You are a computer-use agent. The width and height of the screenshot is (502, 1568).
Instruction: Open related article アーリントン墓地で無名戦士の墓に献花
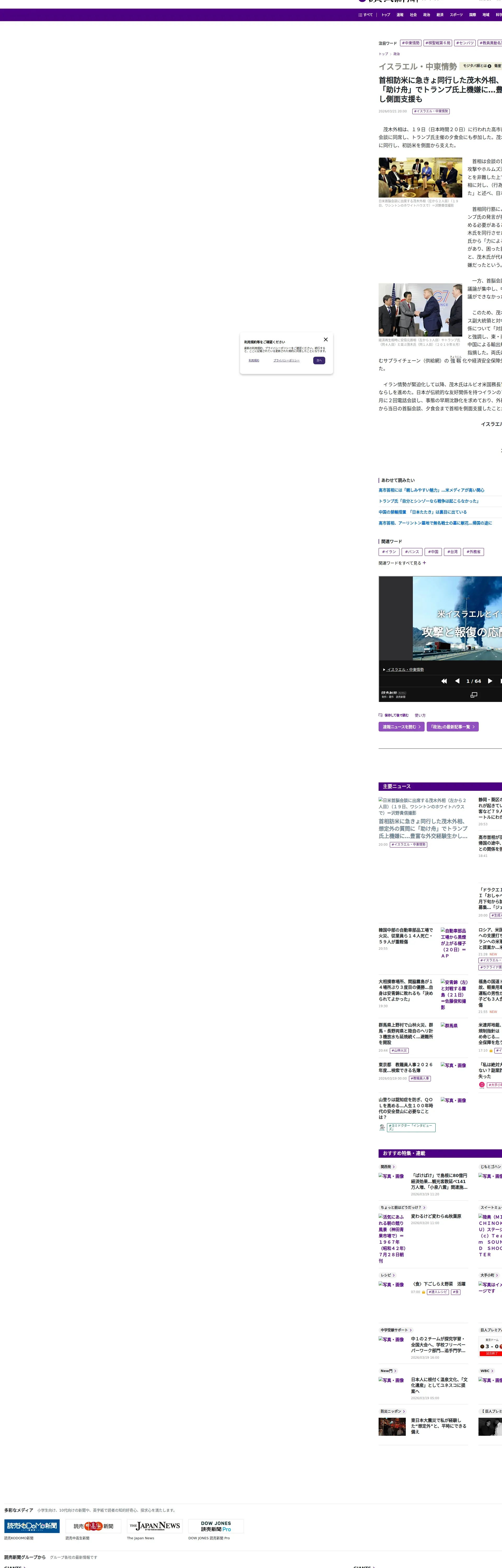coord(435,523)
